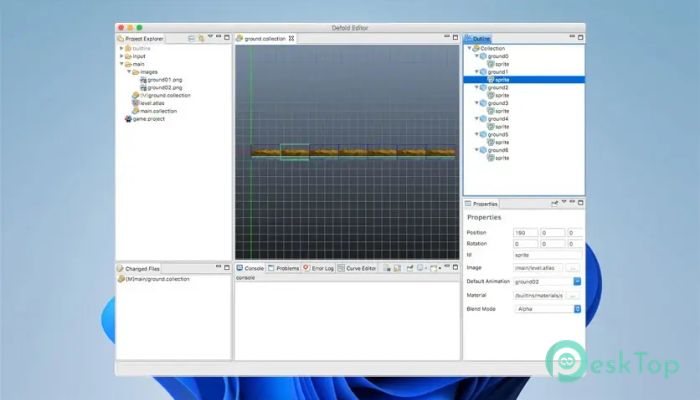This screenshot has height=400, width=700.
Task: Edit Position X field showing 190
Action: click(x=525, y=233)
